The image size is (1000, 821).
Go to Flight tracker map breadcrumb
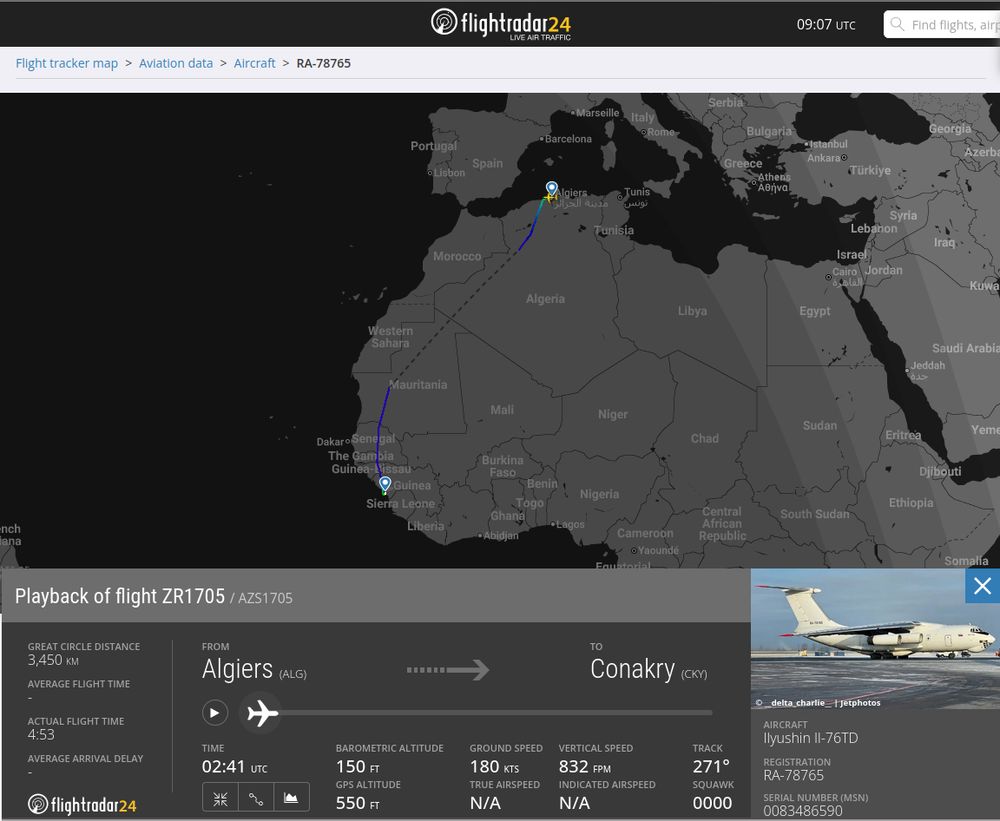[67, 63]
